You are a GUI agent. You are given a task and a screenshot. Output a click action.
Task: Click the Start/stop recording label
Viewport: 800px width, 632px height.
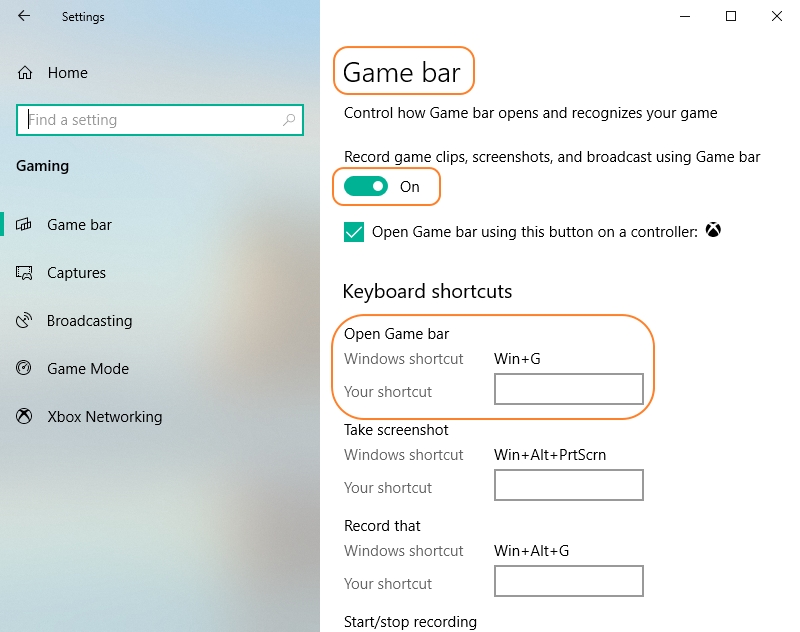click(x=410, y=622)
